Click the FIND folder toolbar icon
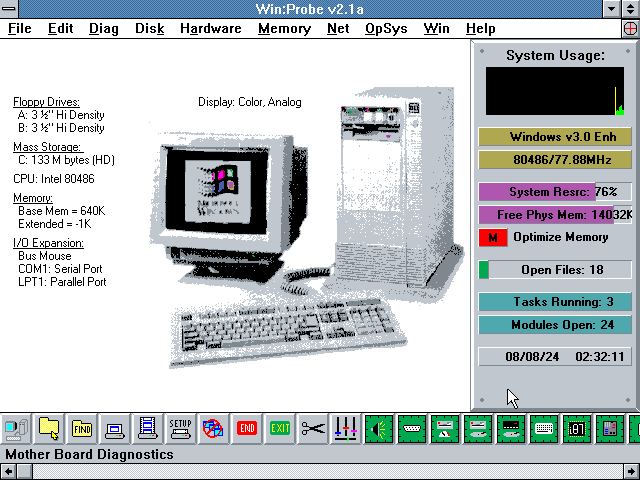The image size is (640, 480). coord(82,429)
